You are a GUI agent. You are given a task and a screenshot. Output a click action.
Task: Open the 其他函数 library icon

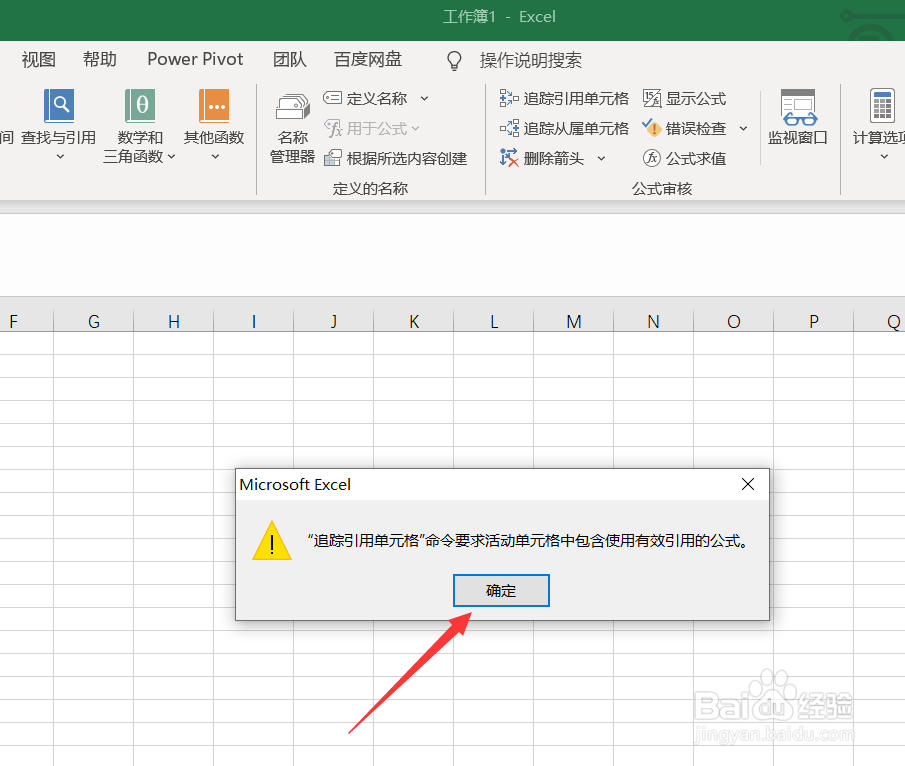pos(214,106)
